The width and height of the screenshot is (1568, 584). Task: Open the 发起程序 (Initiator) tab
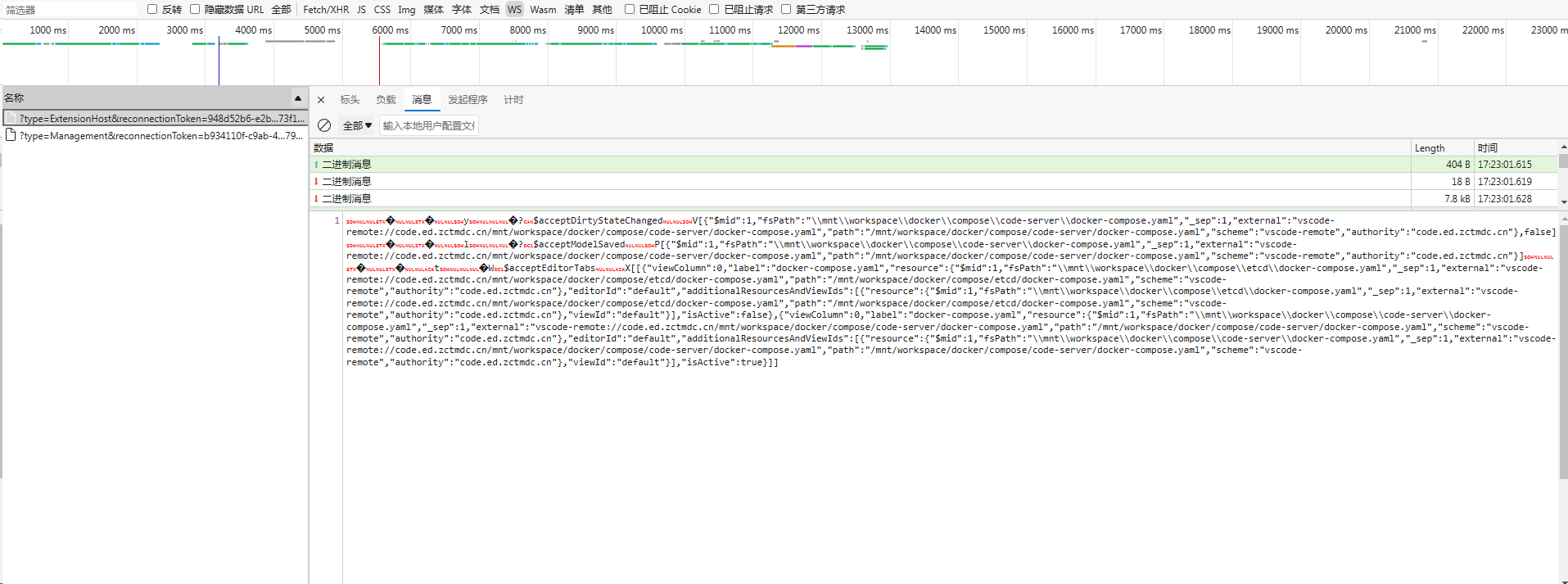click(468, 100)
